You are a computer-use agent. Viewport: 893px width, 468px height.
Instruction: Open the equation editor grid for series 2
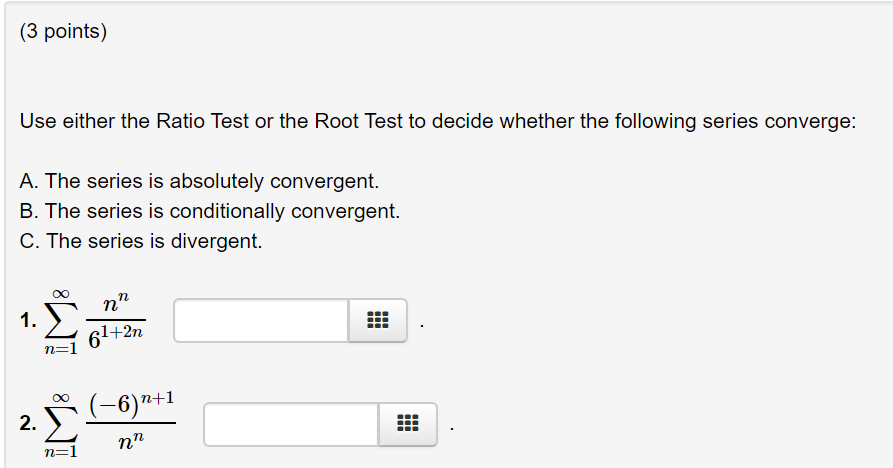click(408, 424)
